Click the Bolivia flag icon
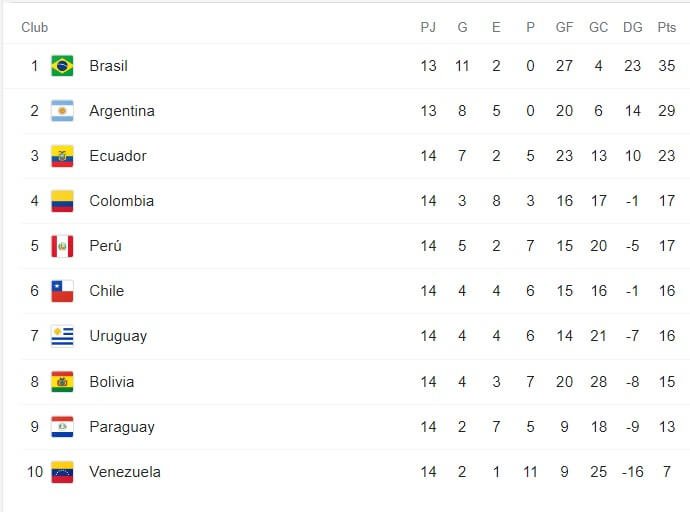This screenshot has height=512, width=690. 62,381
